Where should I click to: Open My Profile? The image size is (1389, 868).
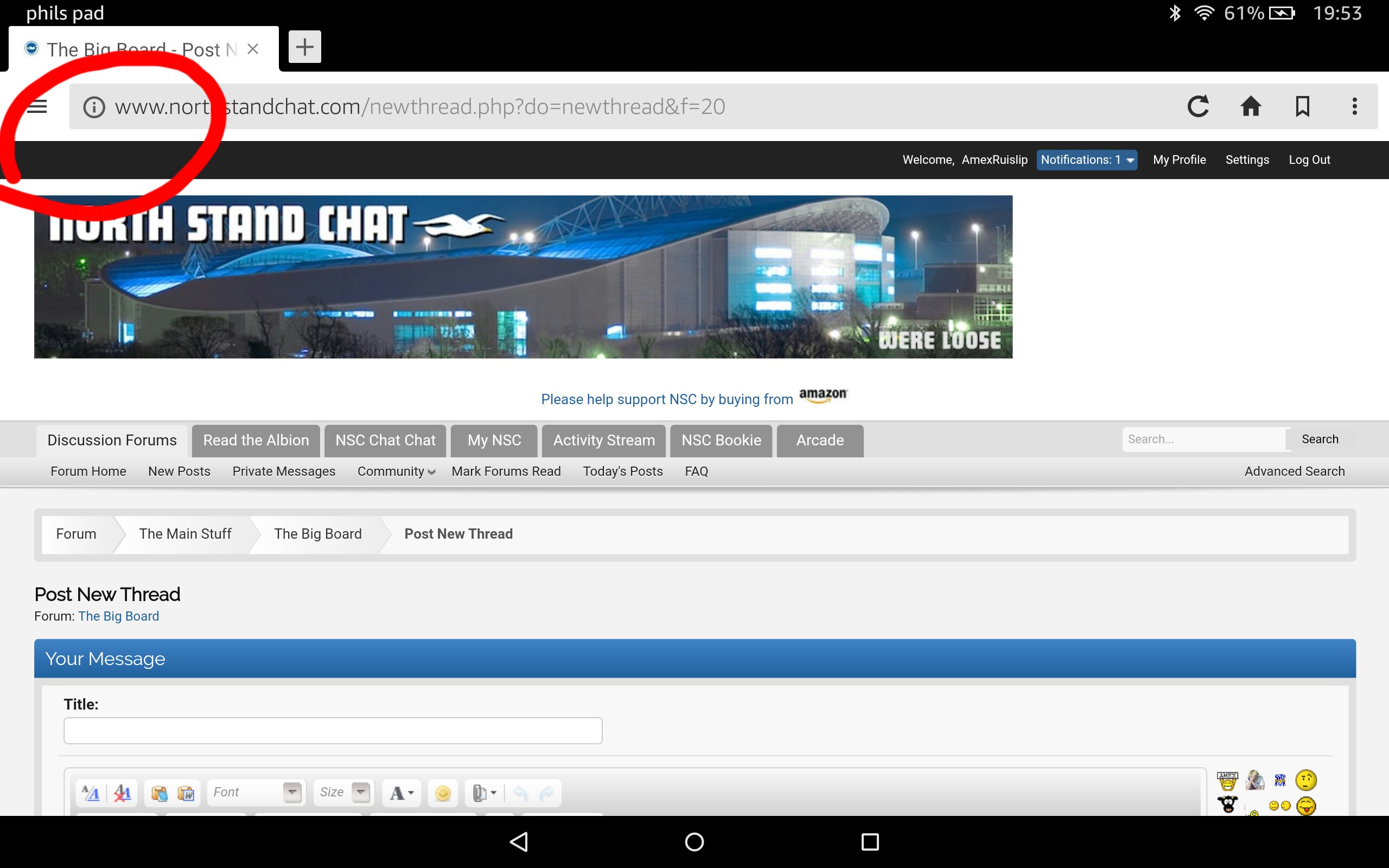[1180, 159]
